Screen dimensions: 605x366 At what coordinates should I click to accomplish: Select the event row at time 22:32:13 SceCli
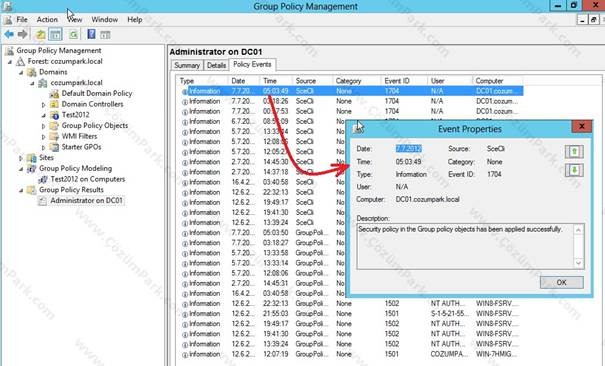coord(349,192)
